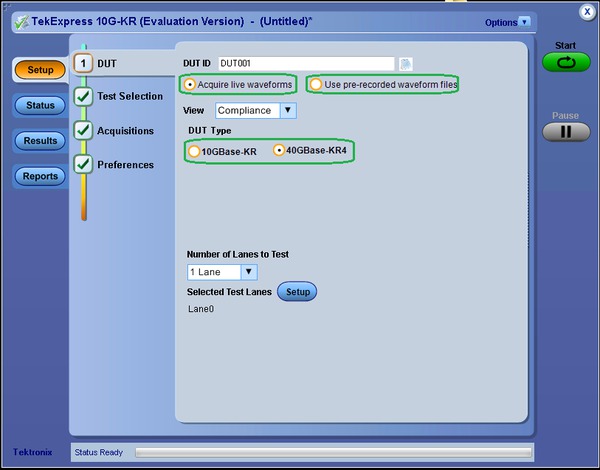Switch to the Setup panel tab
This screenshot has height=470, width=600.
pos(40,70)
